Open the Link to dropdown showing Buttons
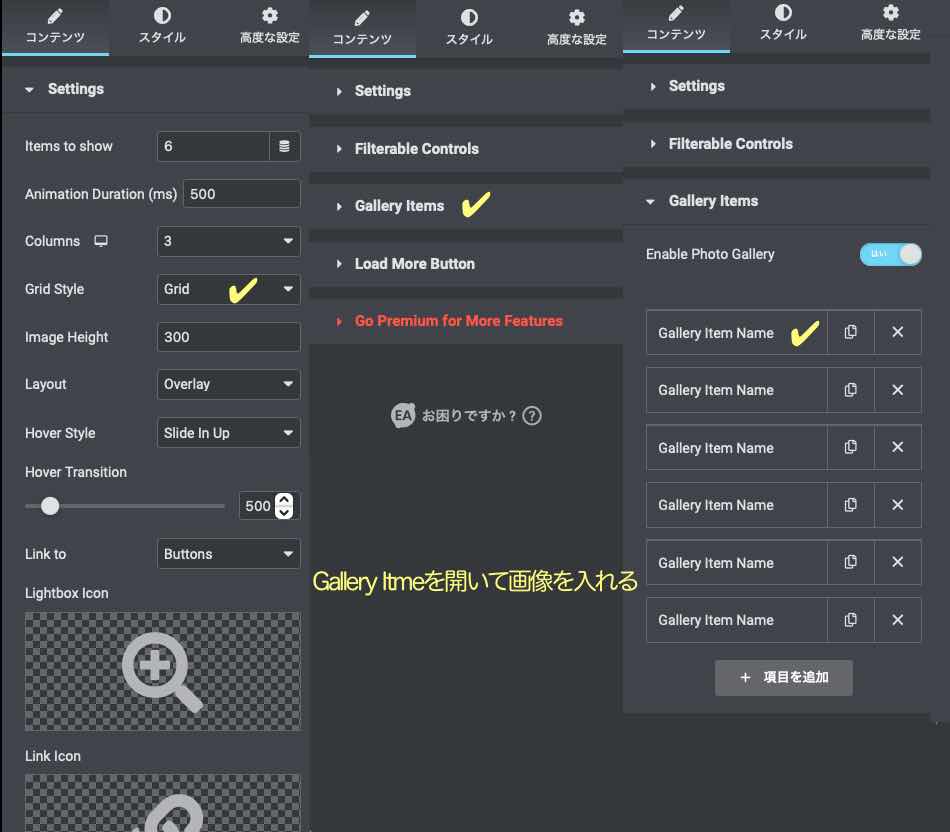 coord(229,554)
